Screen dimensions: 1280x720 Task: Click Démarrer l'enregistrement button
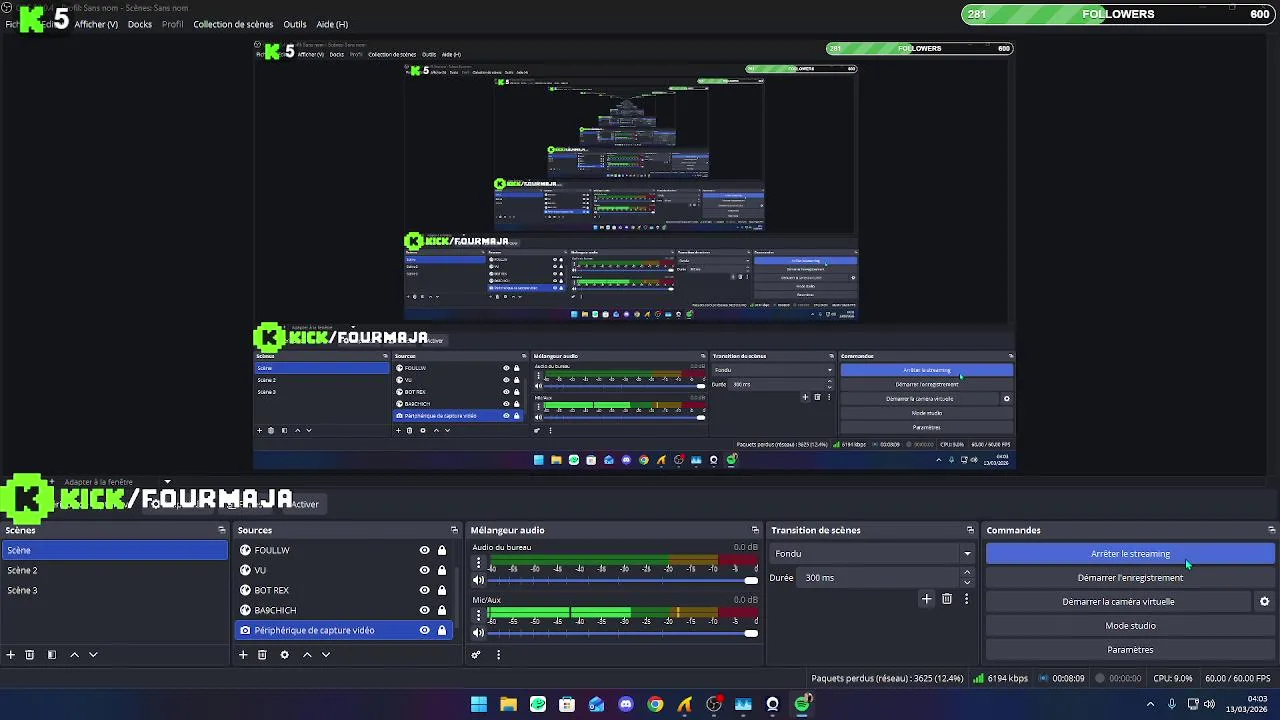coord(1130,578)
